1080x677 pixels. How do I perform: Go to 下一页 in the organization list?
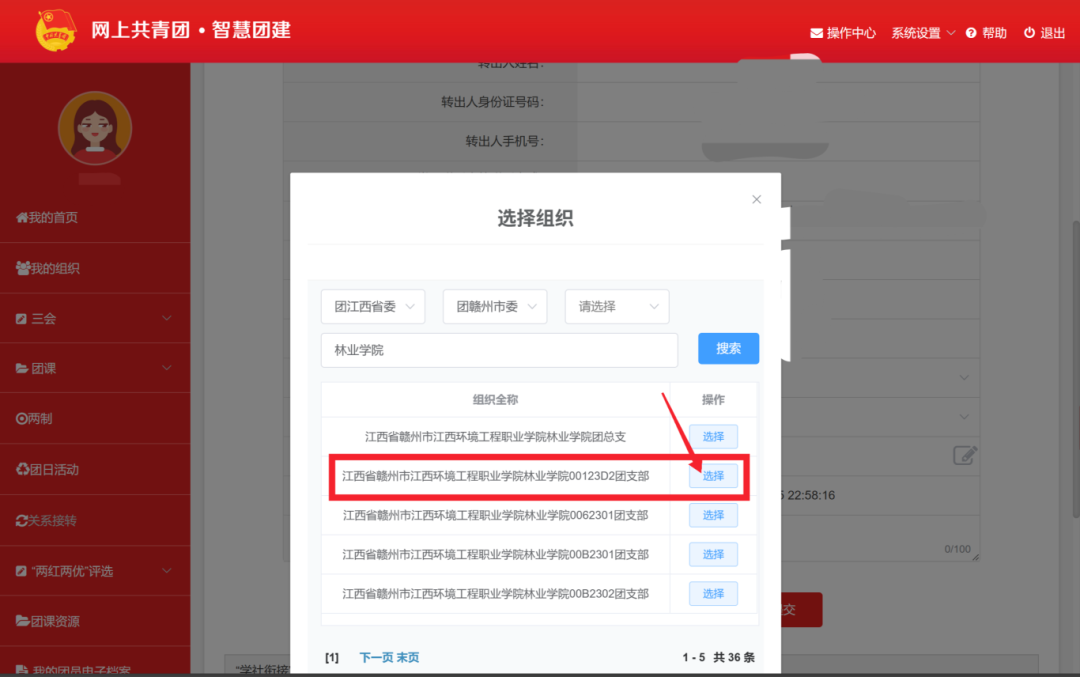click(373, 656)
